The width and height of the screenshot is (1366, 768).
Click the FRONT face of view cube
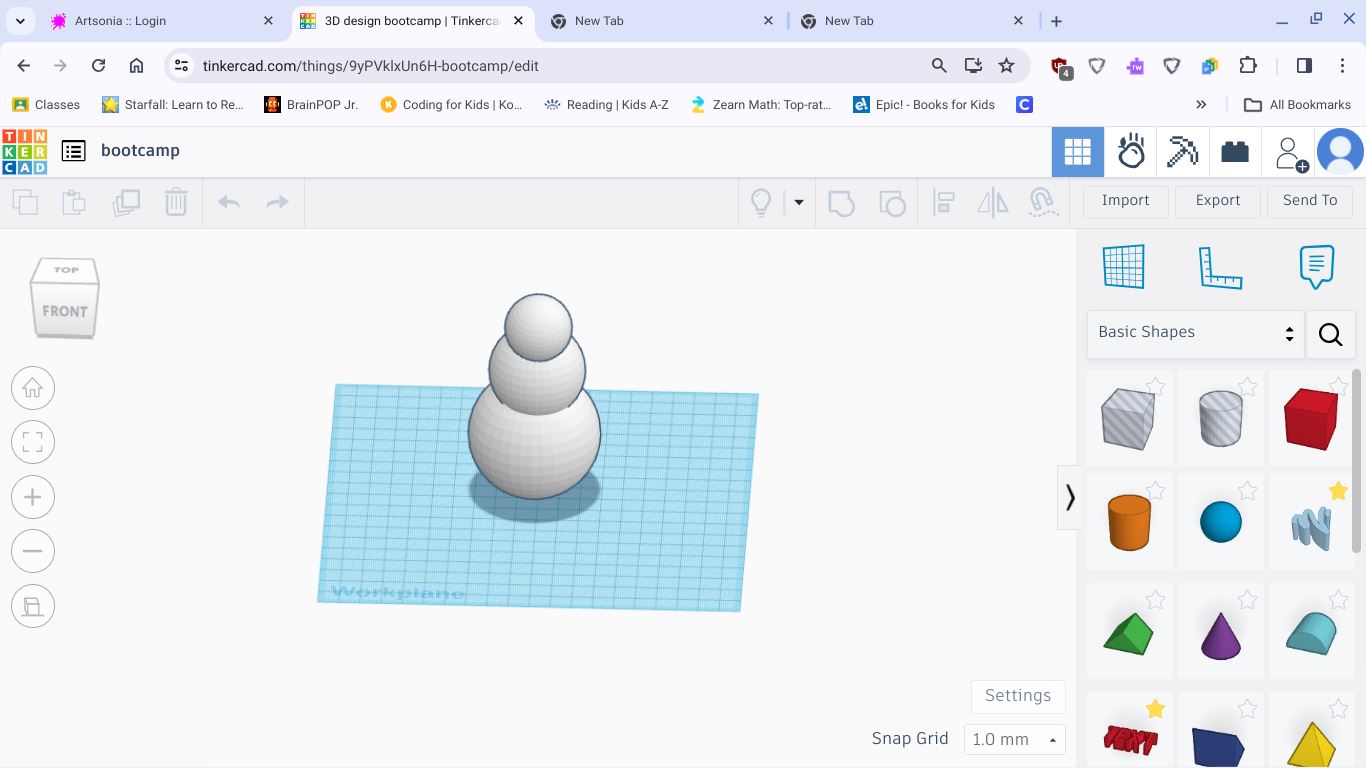(65, 312)
